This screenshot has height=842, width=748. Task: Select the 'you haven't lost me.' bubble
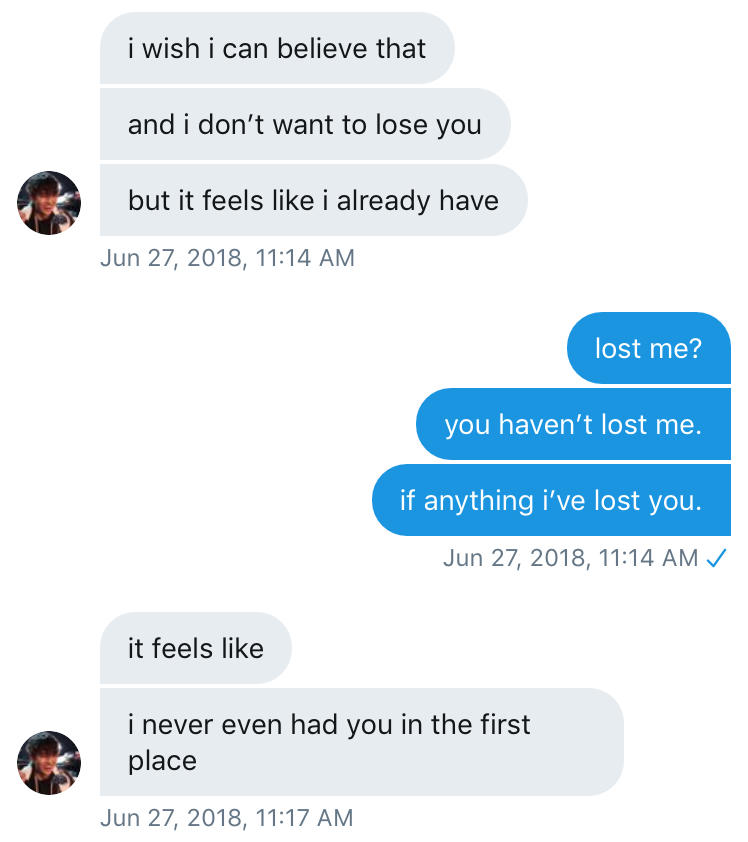point(573,424)
